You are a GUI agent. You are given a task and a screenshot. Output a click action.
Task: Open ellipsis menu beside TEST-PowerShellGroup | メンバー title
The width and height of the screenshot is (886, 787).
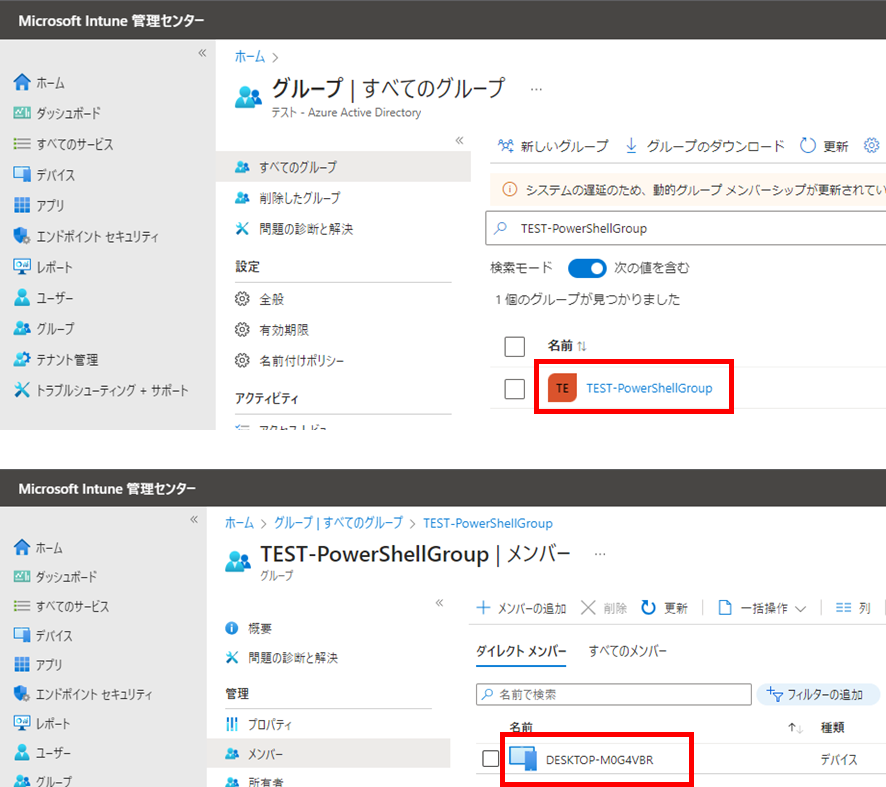tap(600, 554)
